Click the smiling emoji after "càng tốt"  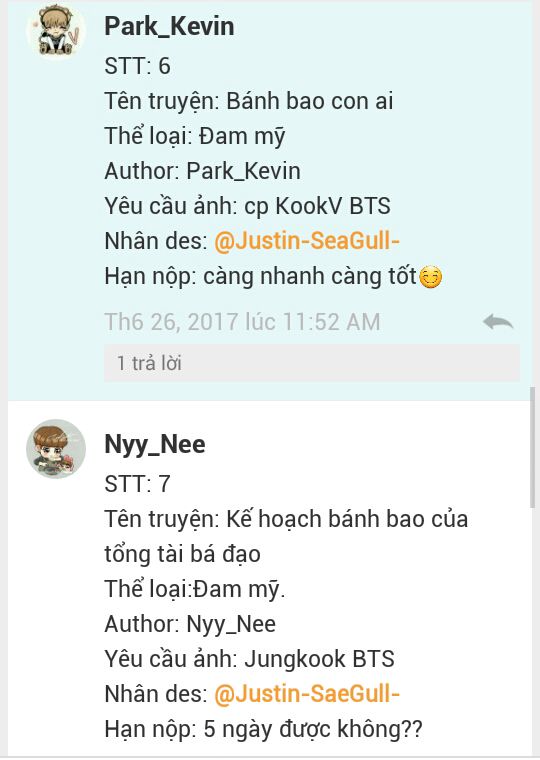[430, 277]
